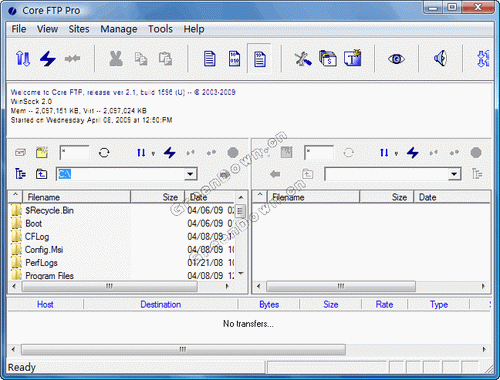Sort remote files by Date header
Viewport: 500px width, 380px height.
pyautogui.click(x=452, y=197)
